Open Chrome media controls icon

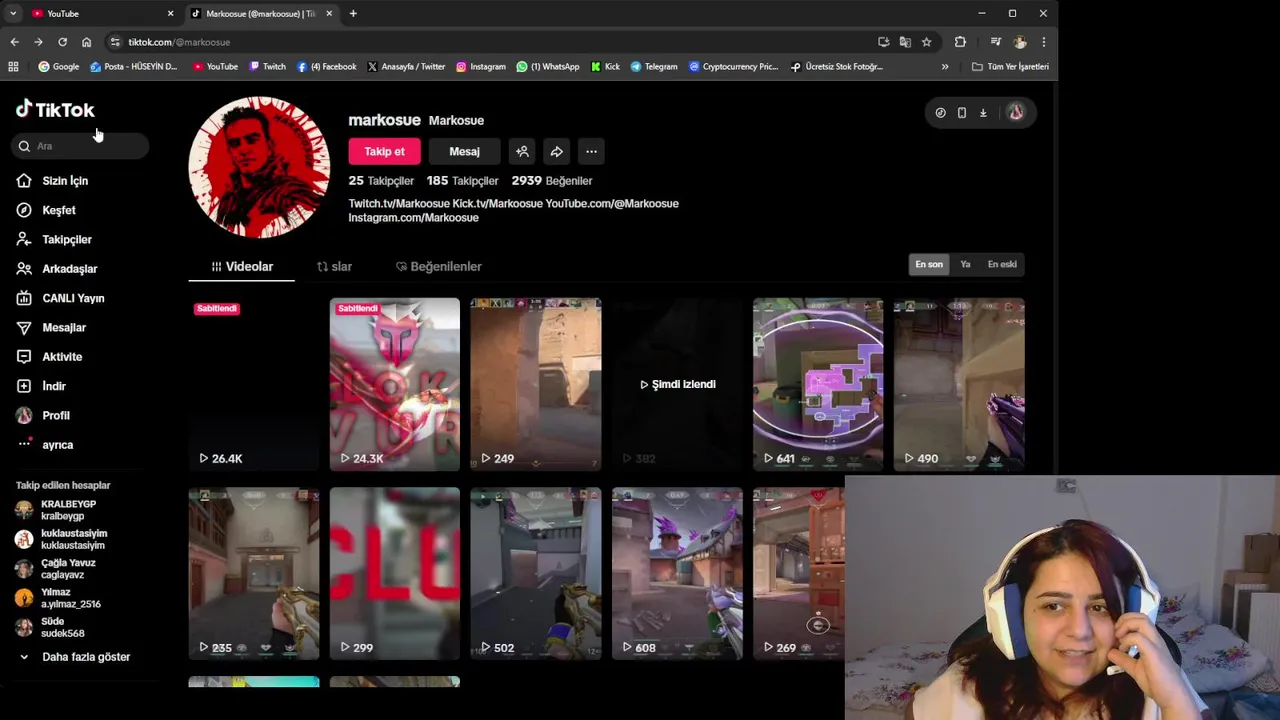pyautogui.click(x=995, y=42)
